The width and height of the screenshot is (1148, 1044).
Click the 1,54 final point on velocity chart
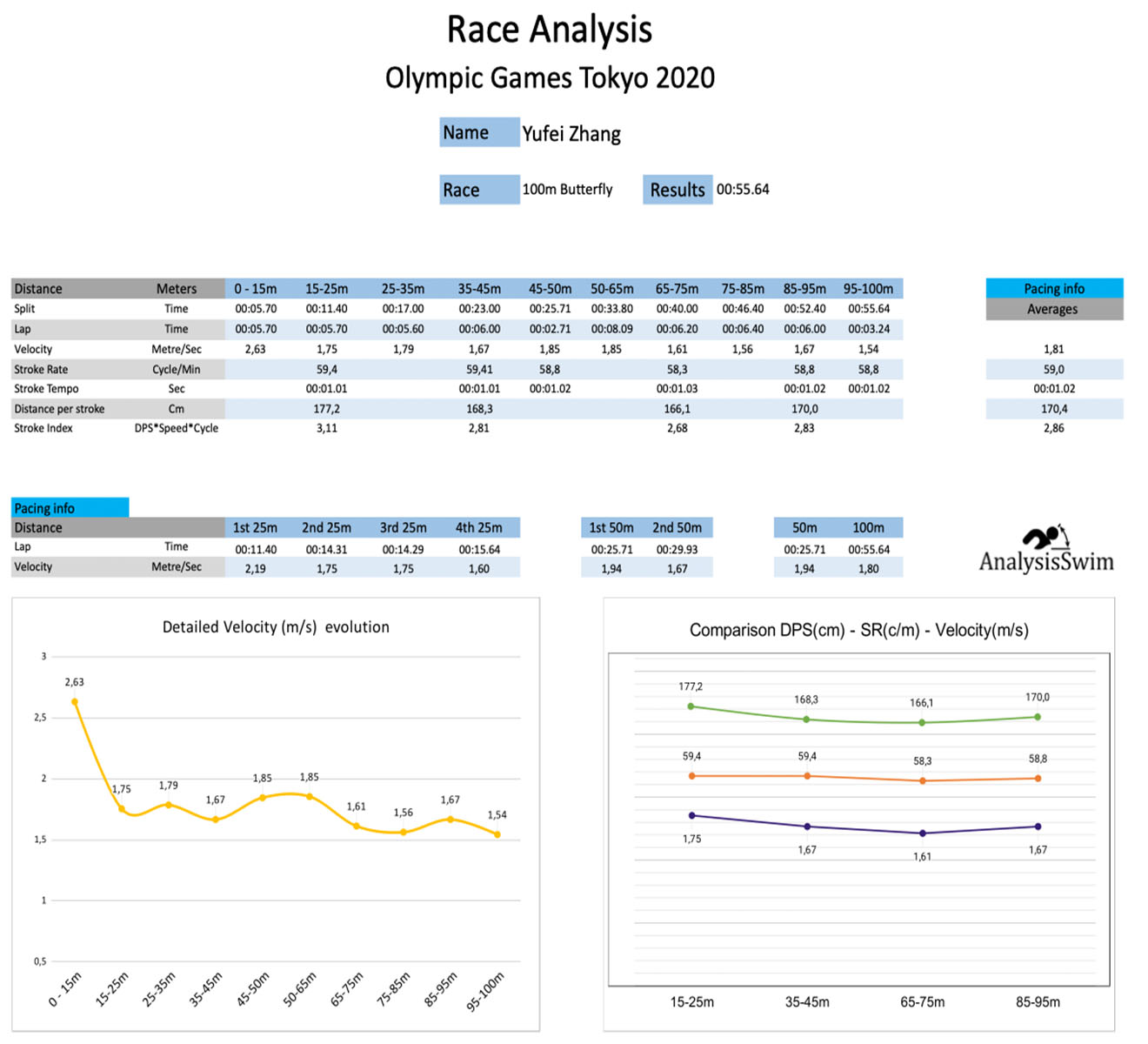(497, 834)
